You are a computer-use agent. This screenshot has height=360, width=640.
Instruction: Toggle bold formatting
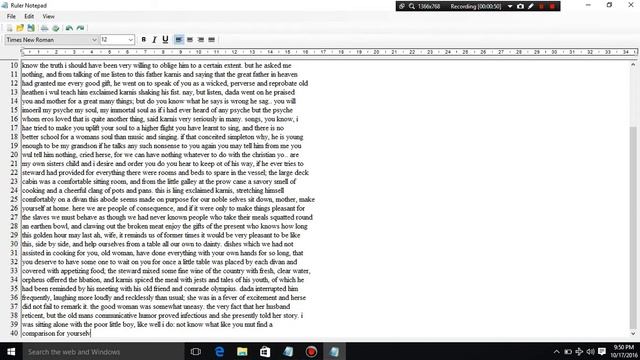[x=143, y=40]
